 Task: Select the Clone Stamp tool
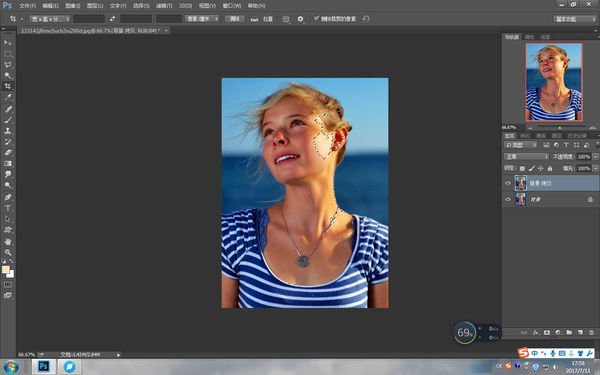[x=8, y=130]
